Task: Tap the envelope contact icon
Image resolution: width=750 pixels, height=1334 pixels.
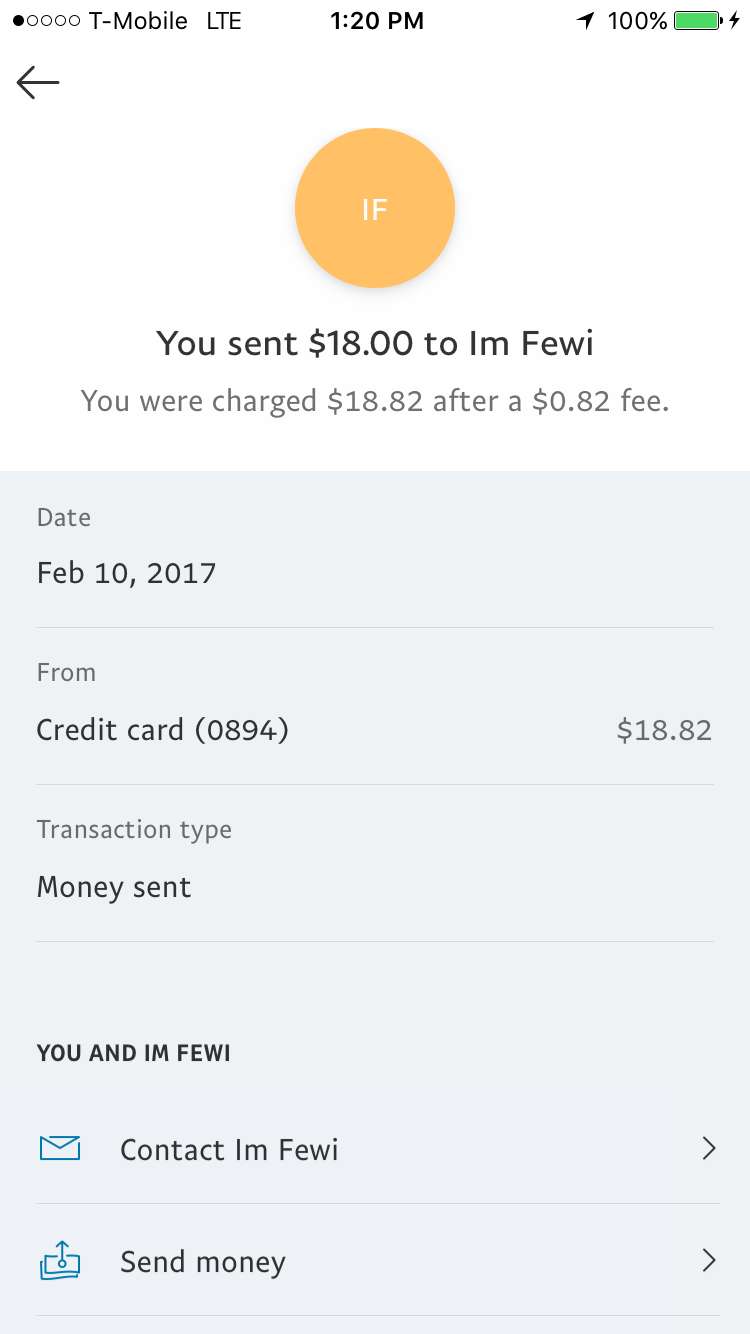Action: (x=60, y=1148)
